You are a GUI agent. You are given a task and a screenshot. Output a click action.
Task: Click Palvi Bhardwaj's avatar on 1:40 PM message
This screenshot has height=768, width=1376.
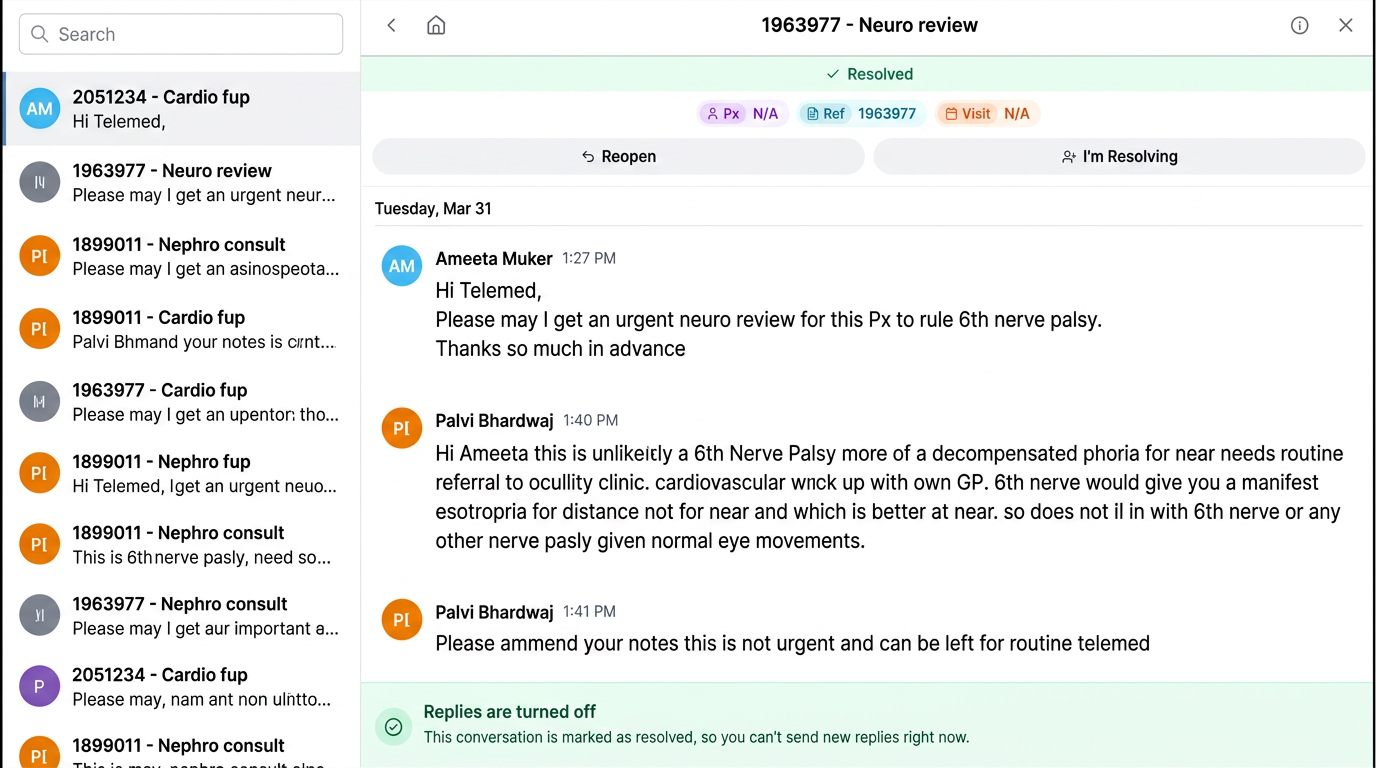402,428
